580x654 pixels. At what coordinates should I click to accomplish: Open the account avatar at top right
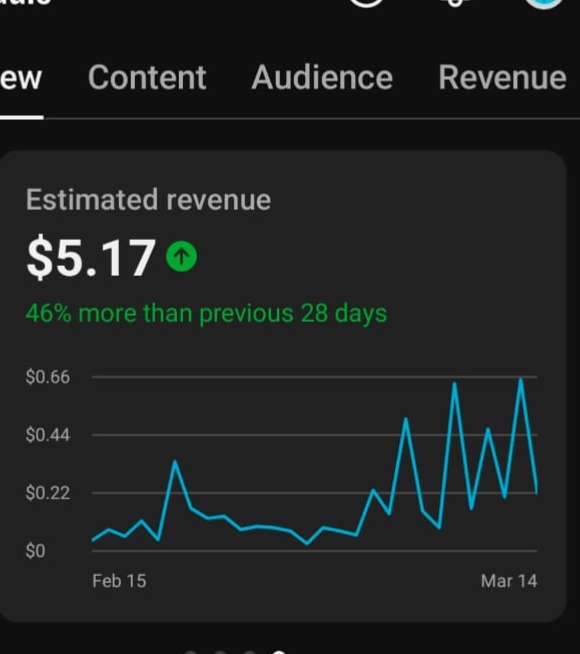pos(544,3)
